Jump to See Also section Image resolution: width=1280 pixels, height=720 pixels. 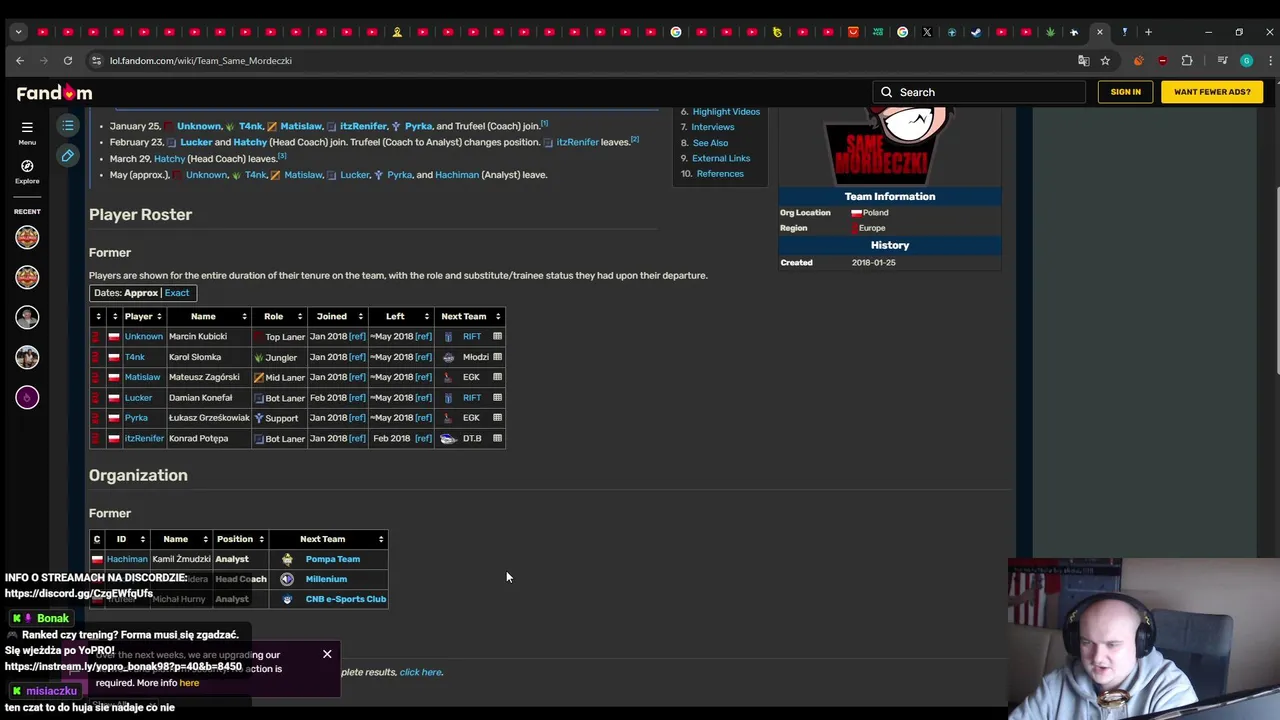pyautogui.click(x=710, y=143)
